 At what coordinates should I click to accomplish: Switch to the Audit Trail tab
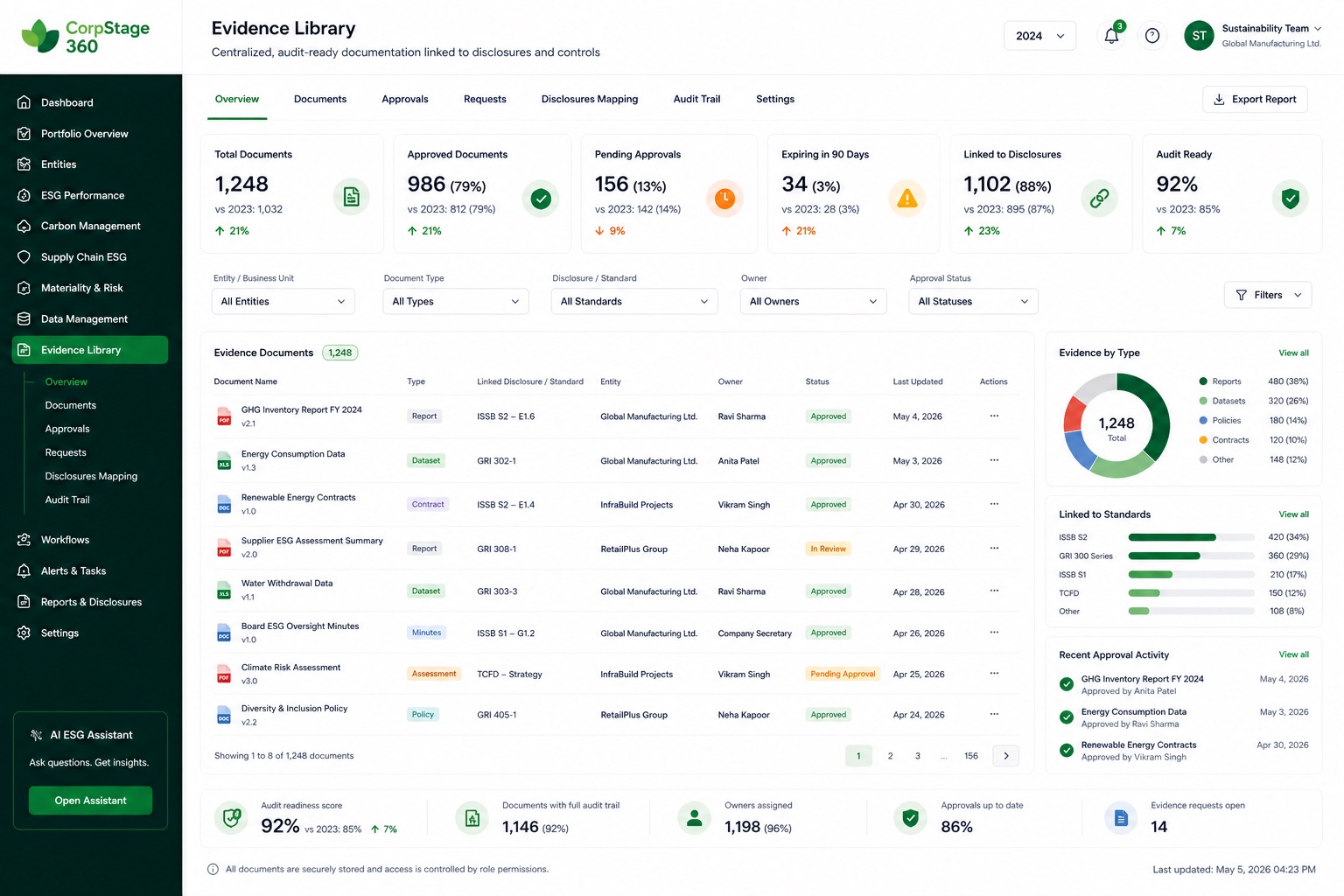pyautogui.click(x=696, y=99)
